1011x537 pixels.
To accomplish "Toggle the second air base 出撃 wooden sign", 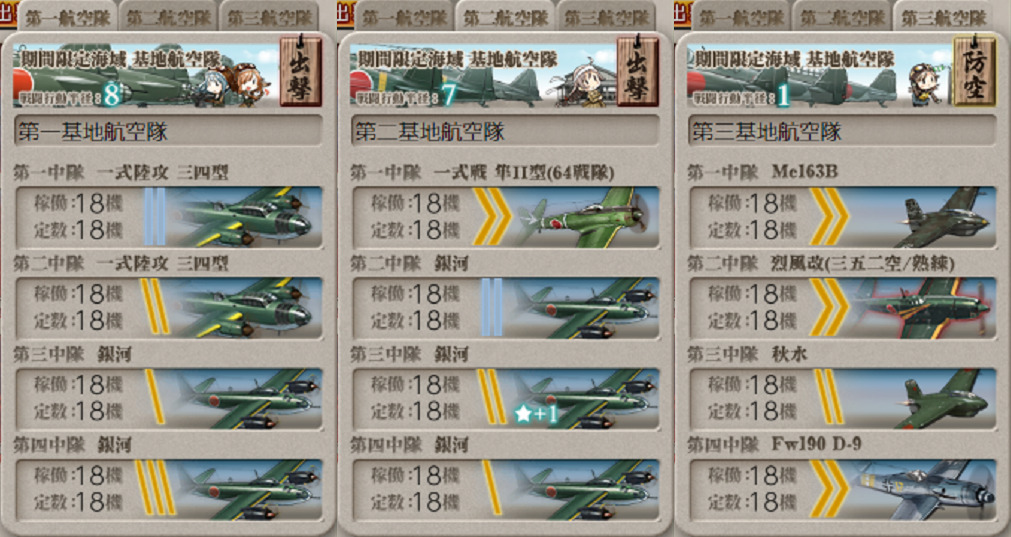I will 638,72.
